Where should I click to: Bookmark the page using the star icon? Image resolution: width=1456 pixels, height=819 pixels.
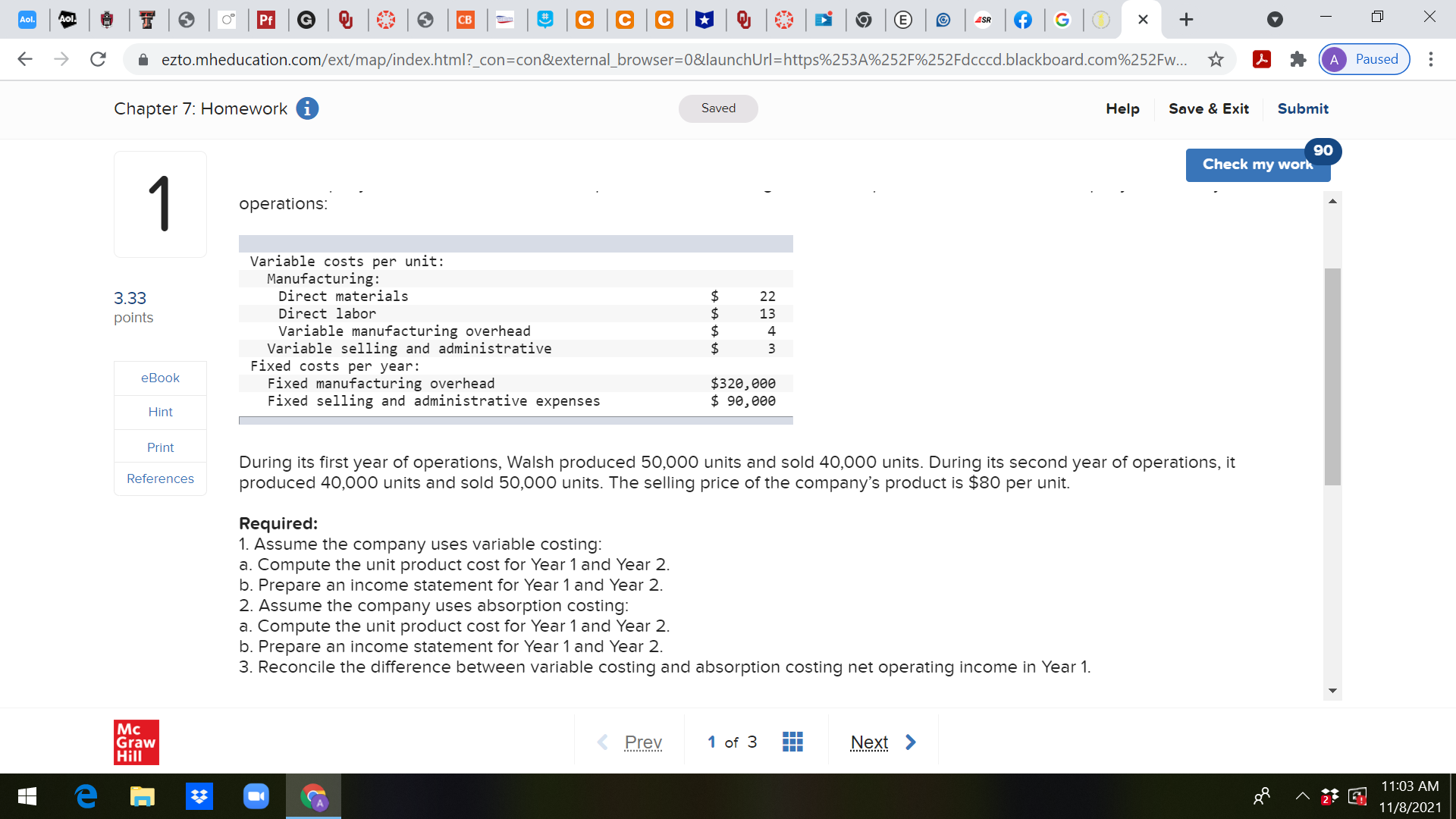(x=1213, y=59)
